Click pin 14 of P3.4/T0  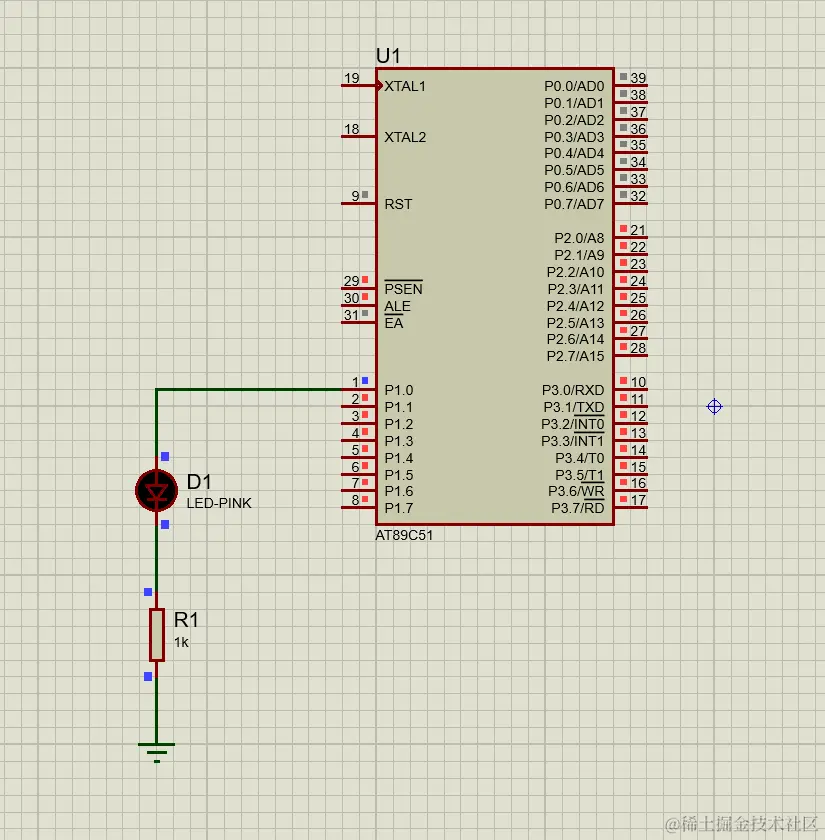coord(631,458)
